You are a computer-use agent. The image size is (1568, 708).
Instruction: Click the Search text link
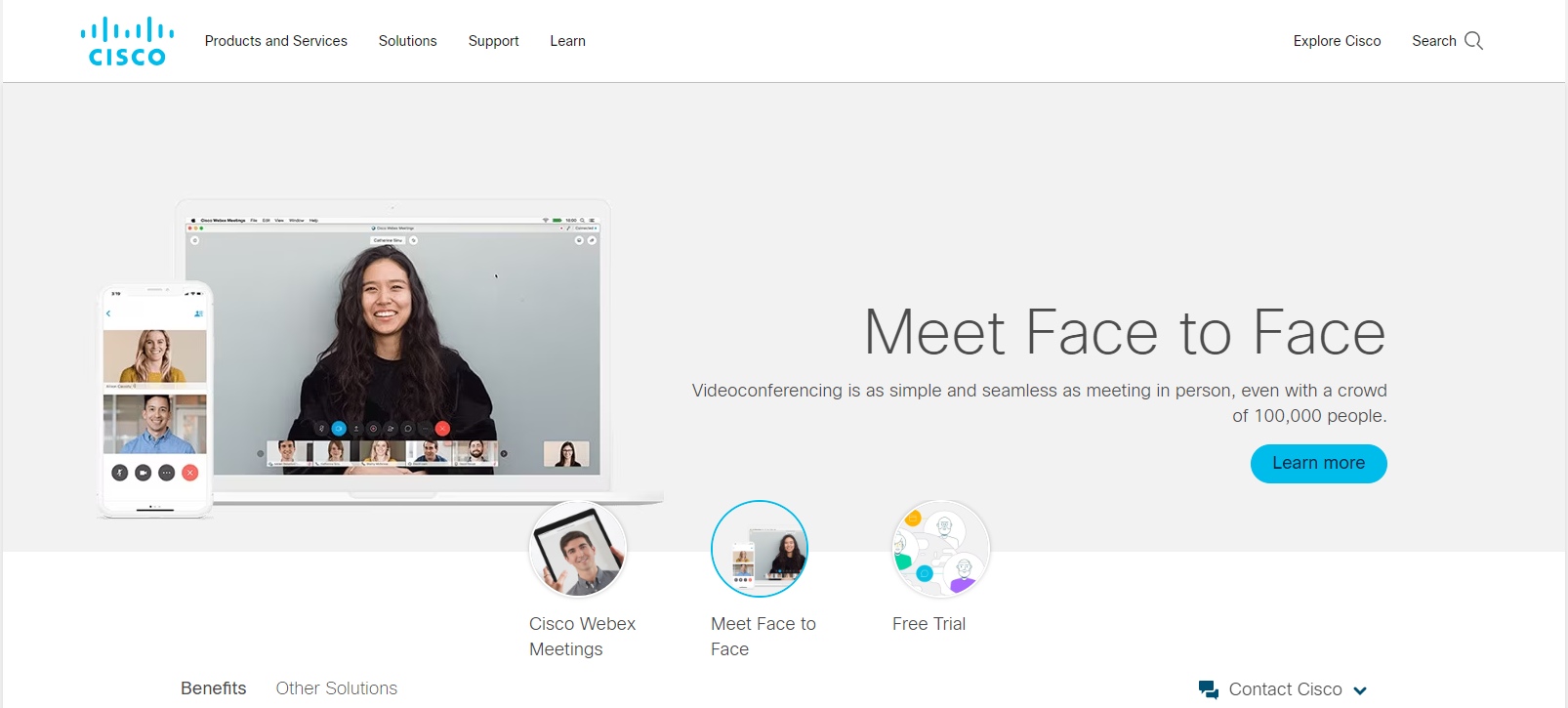click(1434, 41)
